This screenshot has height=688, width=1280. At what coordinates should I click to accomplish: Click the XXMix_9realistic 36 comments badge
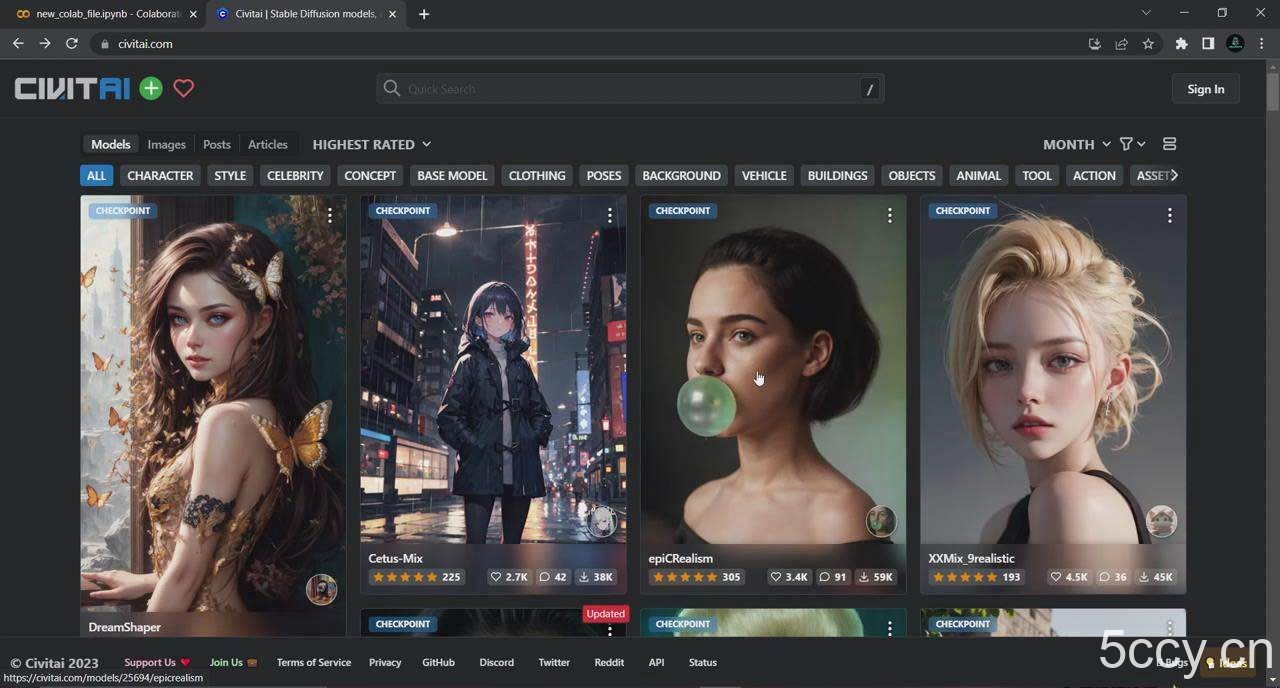point(1112,577)
